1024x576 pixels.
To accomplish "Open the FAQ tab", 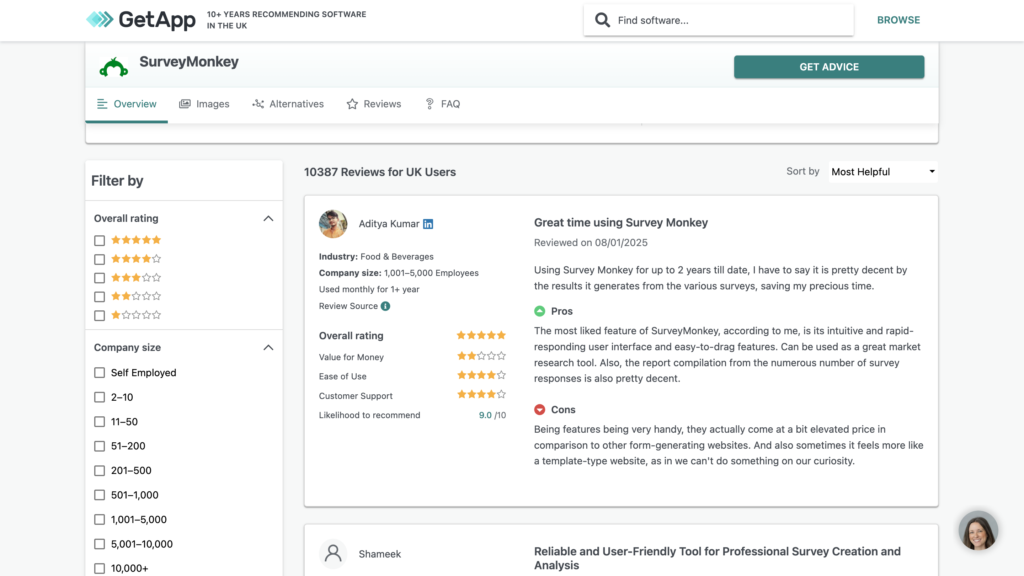I will [x=442, y=104].
